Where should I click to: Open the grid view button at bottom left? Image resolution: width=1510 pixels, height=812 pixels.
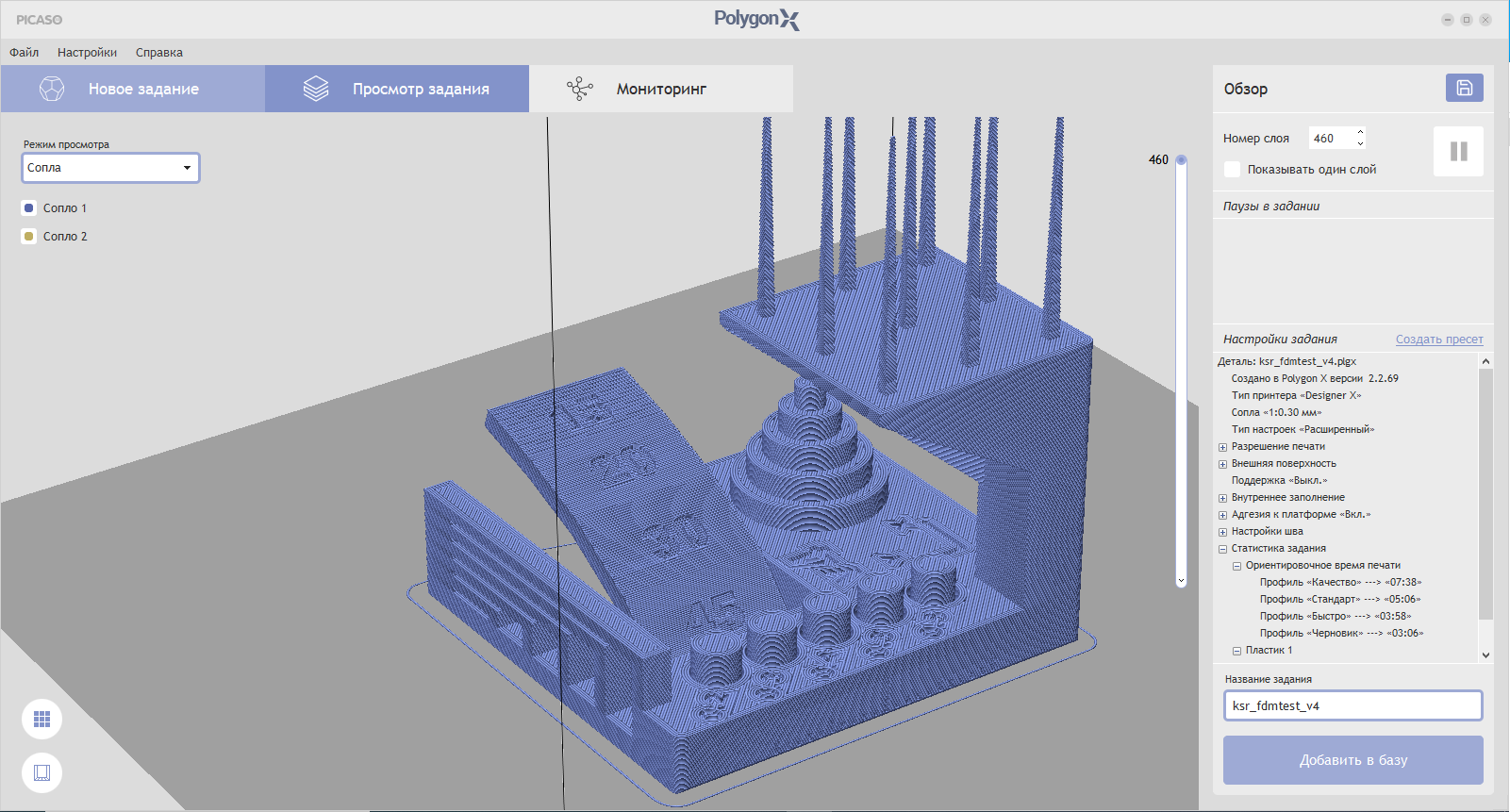(41, 720)
